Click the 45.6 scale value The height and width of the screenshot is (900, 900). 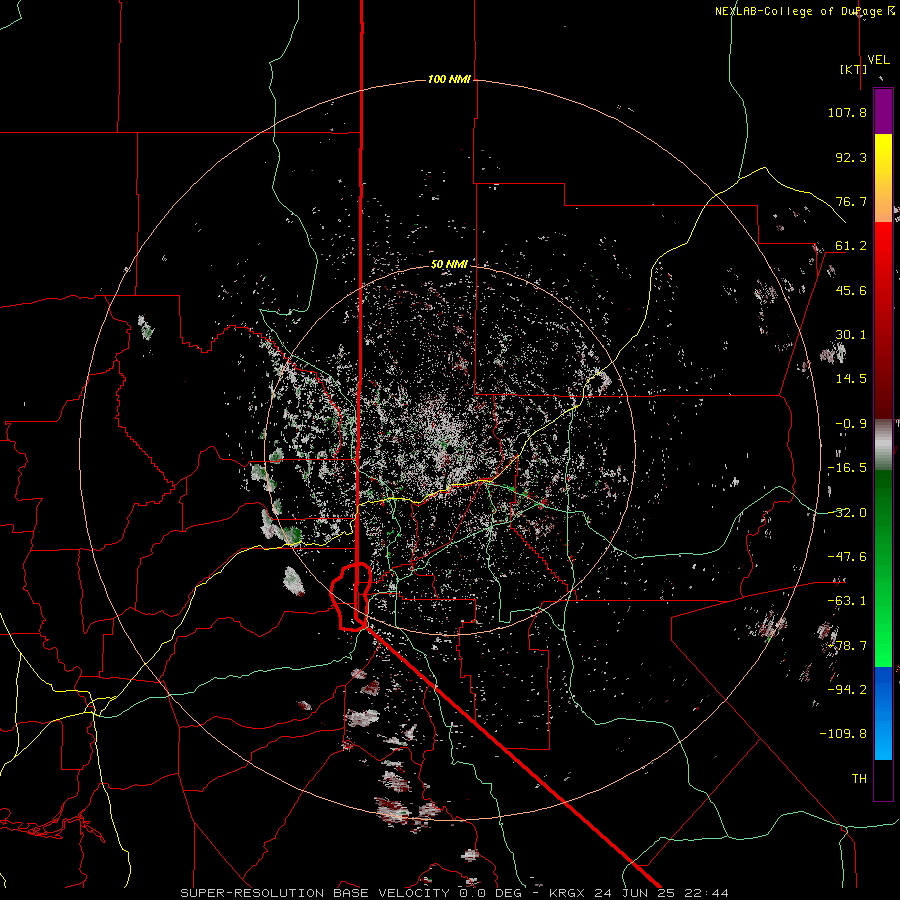click(x=851, y=290)
